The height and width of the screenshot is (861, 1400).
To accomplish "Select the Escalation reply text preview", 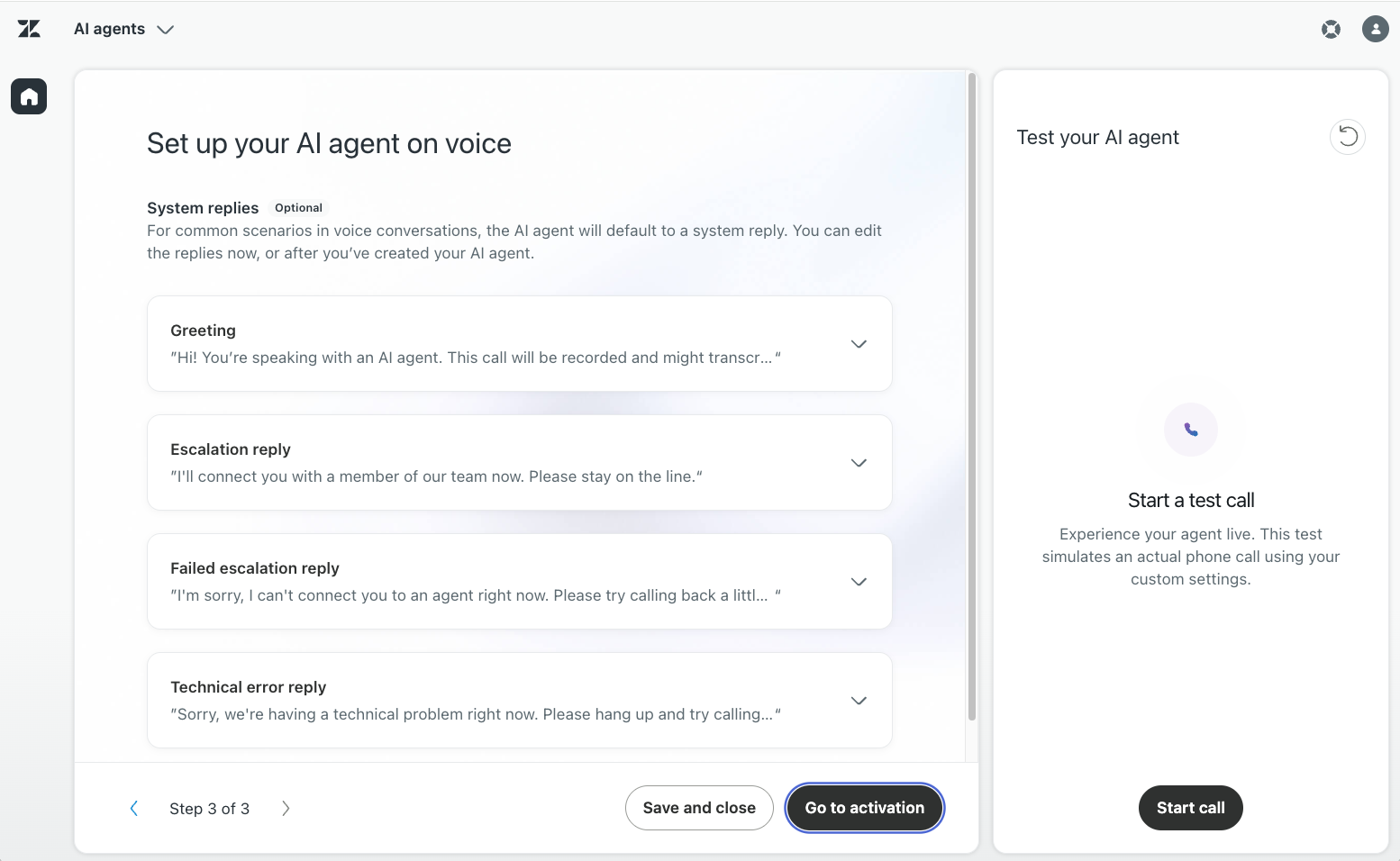I will coord(436,476).
